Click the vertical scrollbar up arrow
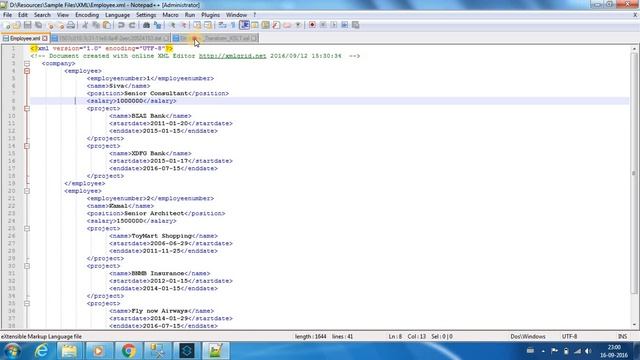Viewport: 640px width, 360px height. tap(634, 49)
